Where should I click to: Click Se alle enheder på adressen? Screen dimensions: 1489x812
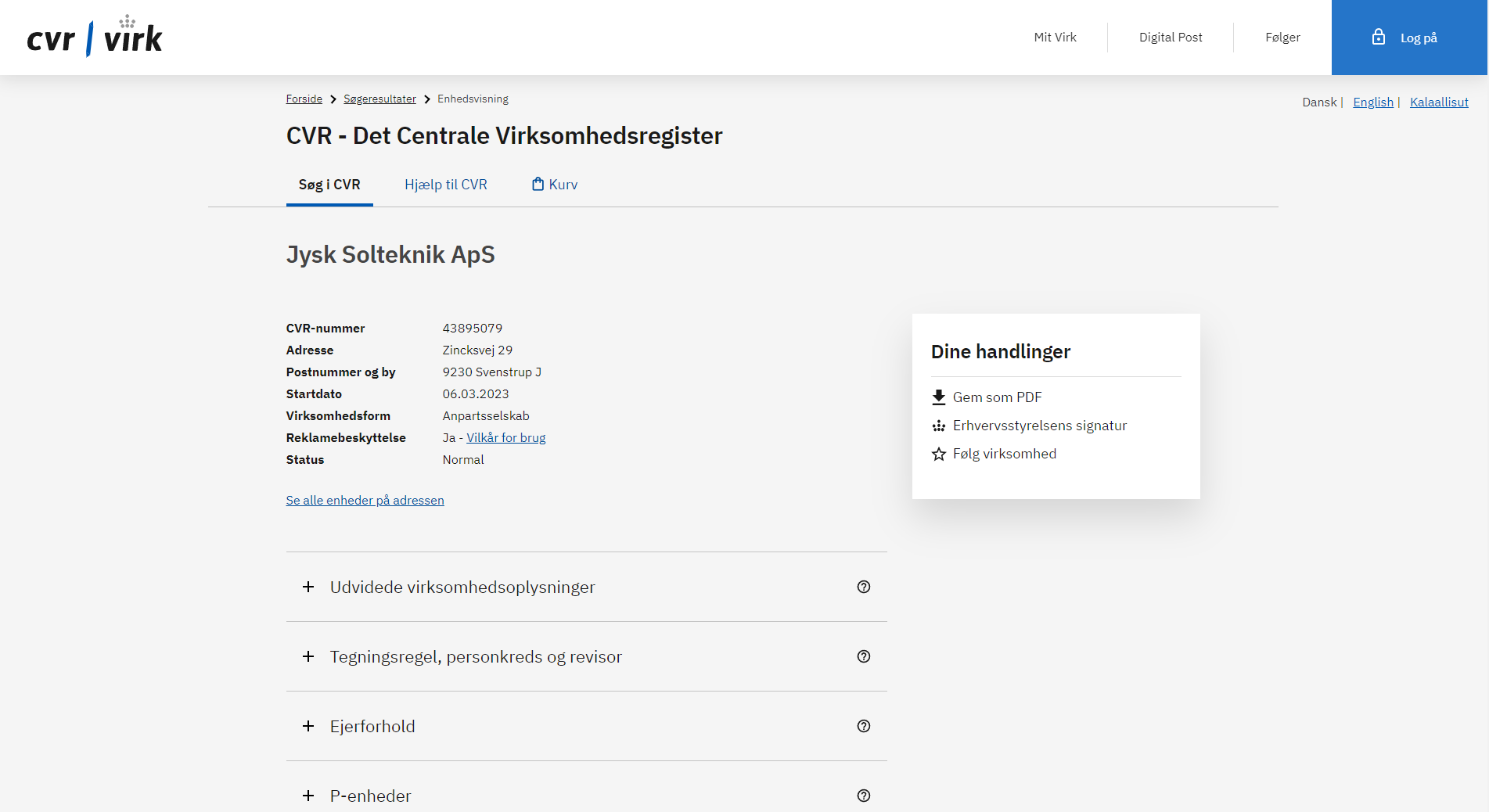365,500
